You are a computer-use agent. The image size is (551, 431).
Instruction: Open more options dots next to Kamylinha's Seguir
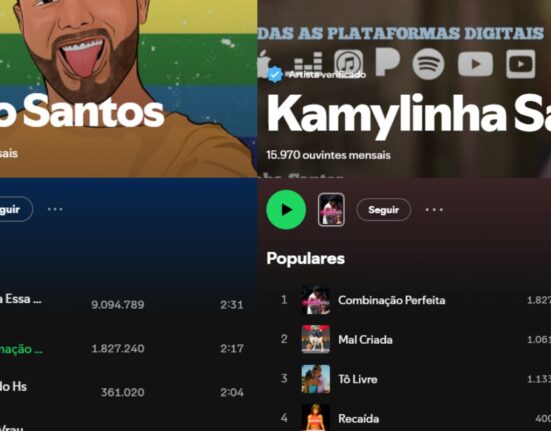434,210
